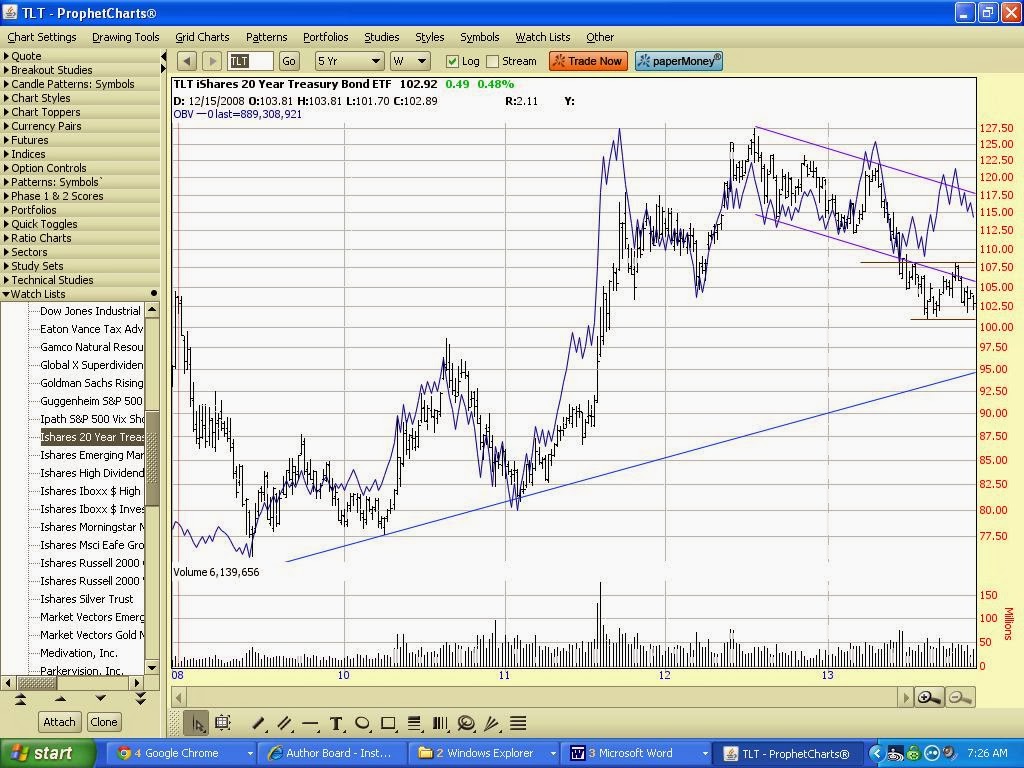Image resolution: width=1024 pixels, height=768 pixels.
Task: Select the pointer arrow tool
Action: click(197, 723)
